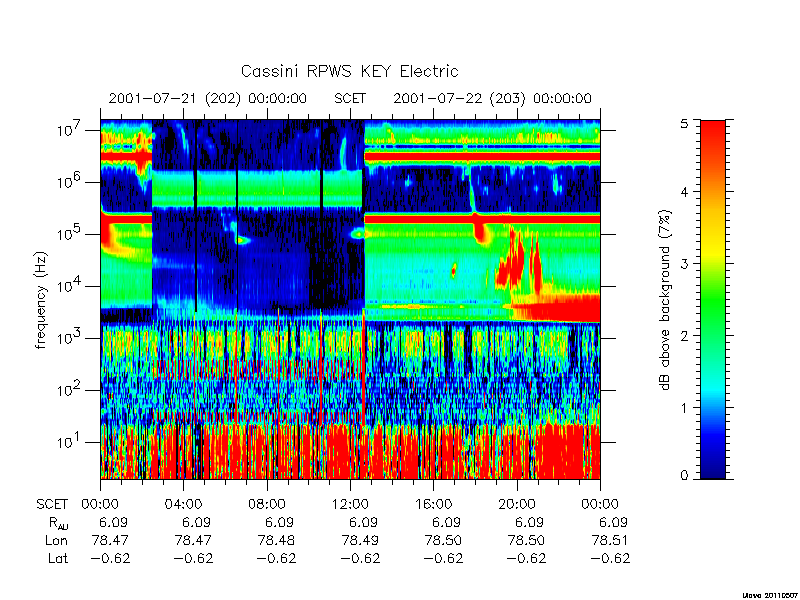Click the longitude value '78.49'

click(x=362, y=540)
